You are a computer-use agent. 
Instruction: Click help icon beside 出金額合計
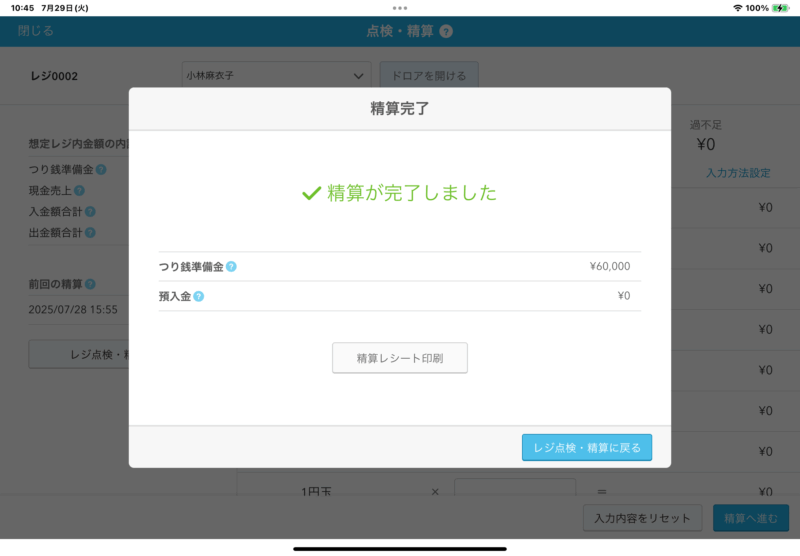(x=90, y=233)
